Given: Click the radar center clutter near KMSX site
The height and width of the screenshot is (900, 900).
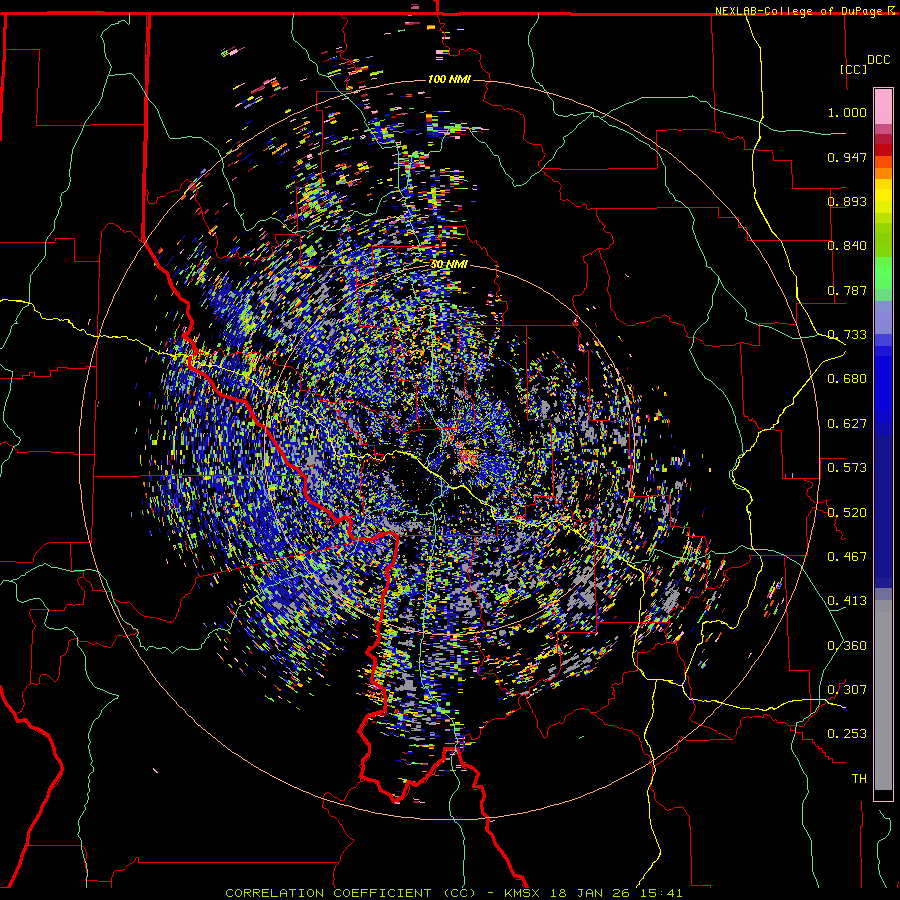Looking at the screenshot, I should click(466, 457).
